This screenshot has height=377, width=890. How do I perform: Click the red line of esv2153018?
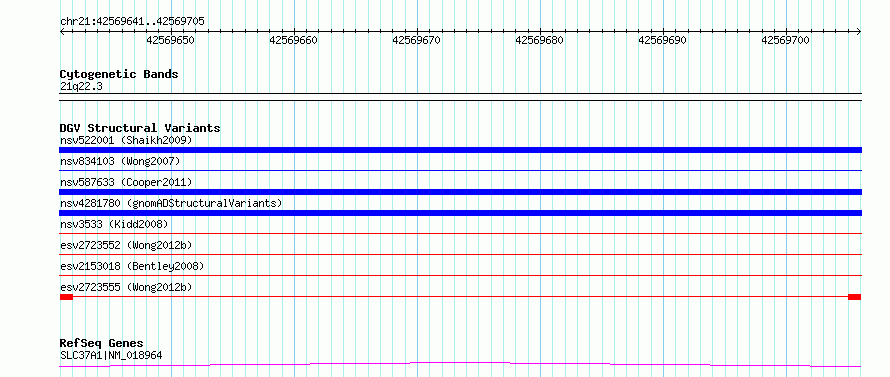(460, 275)
